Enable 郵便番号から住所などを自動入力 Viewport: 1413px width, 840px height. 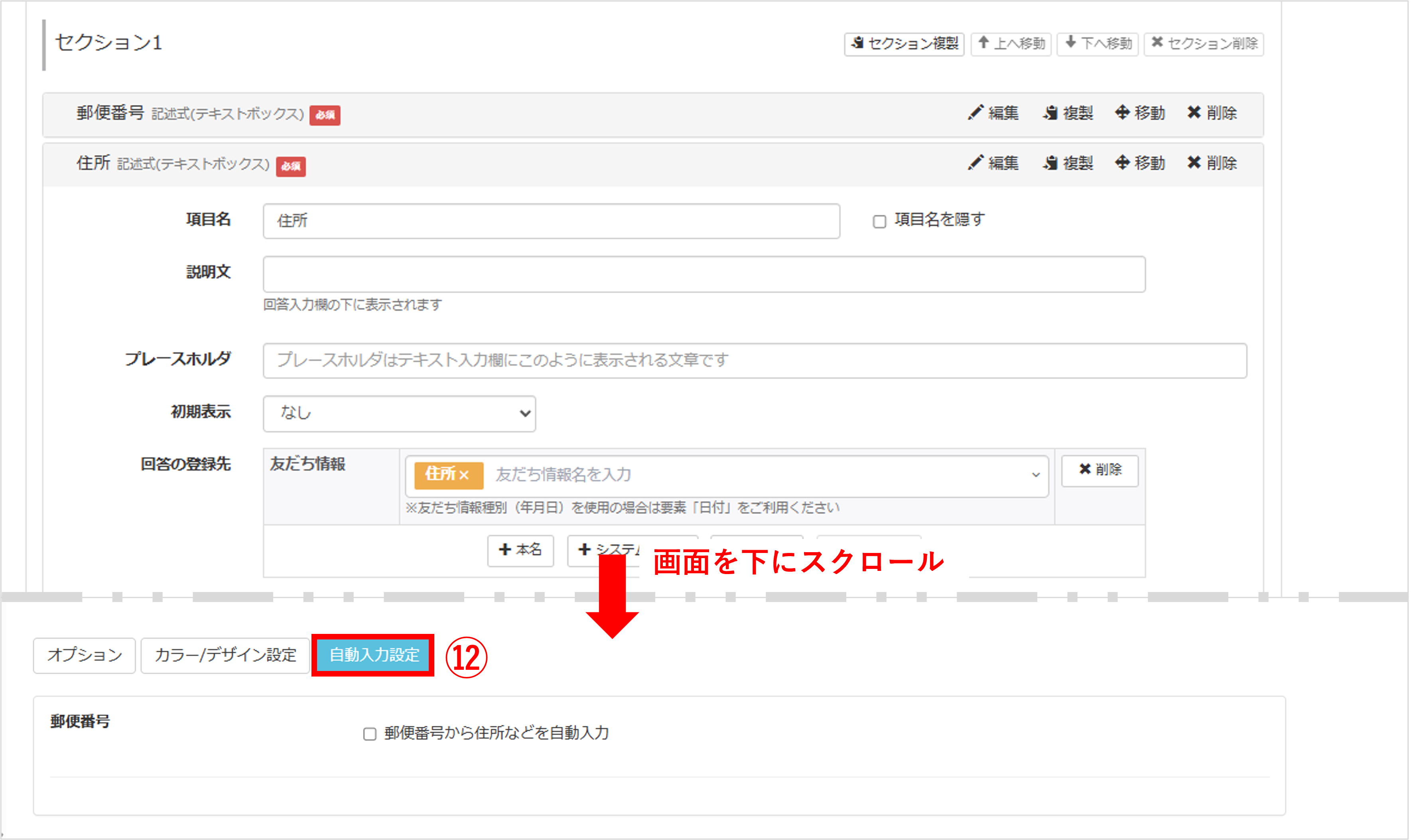(370, 734)
